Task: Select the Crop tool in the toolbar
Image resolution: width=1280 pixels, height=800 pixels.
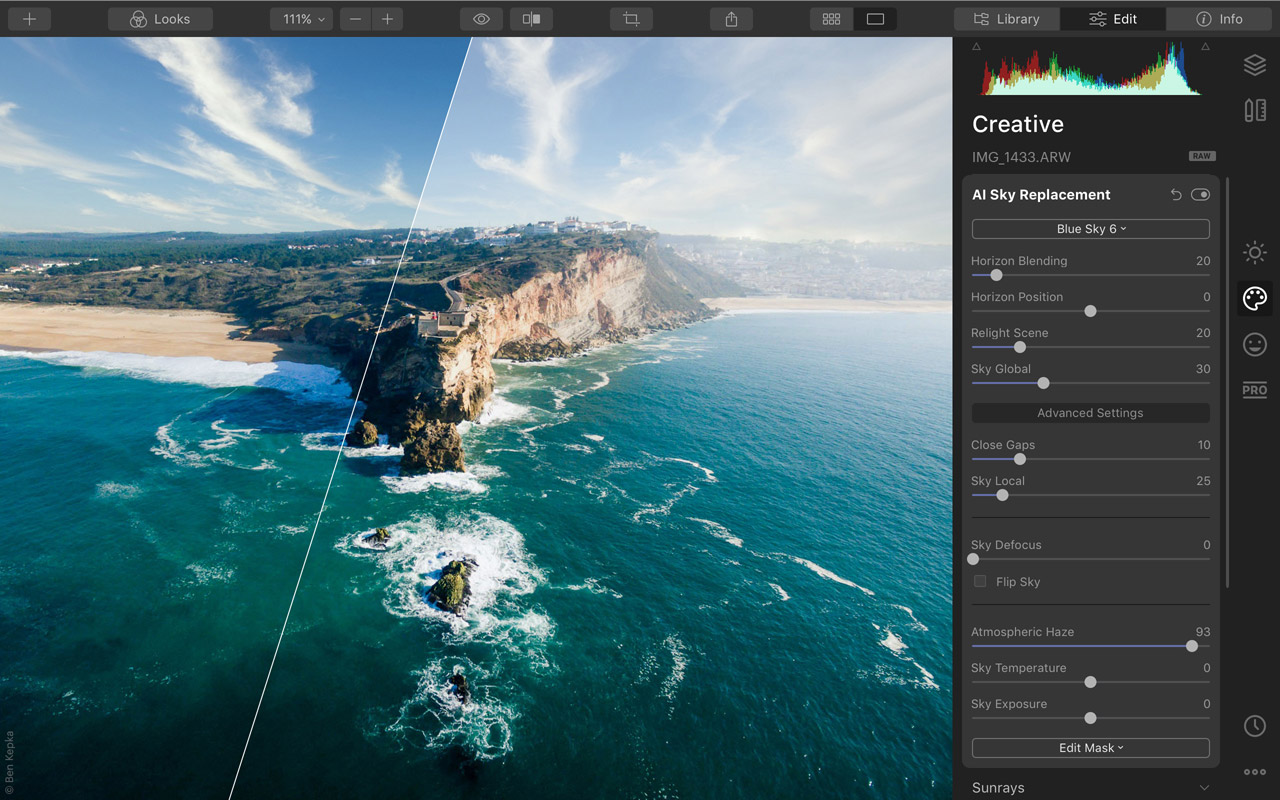Action: (631, 18)
